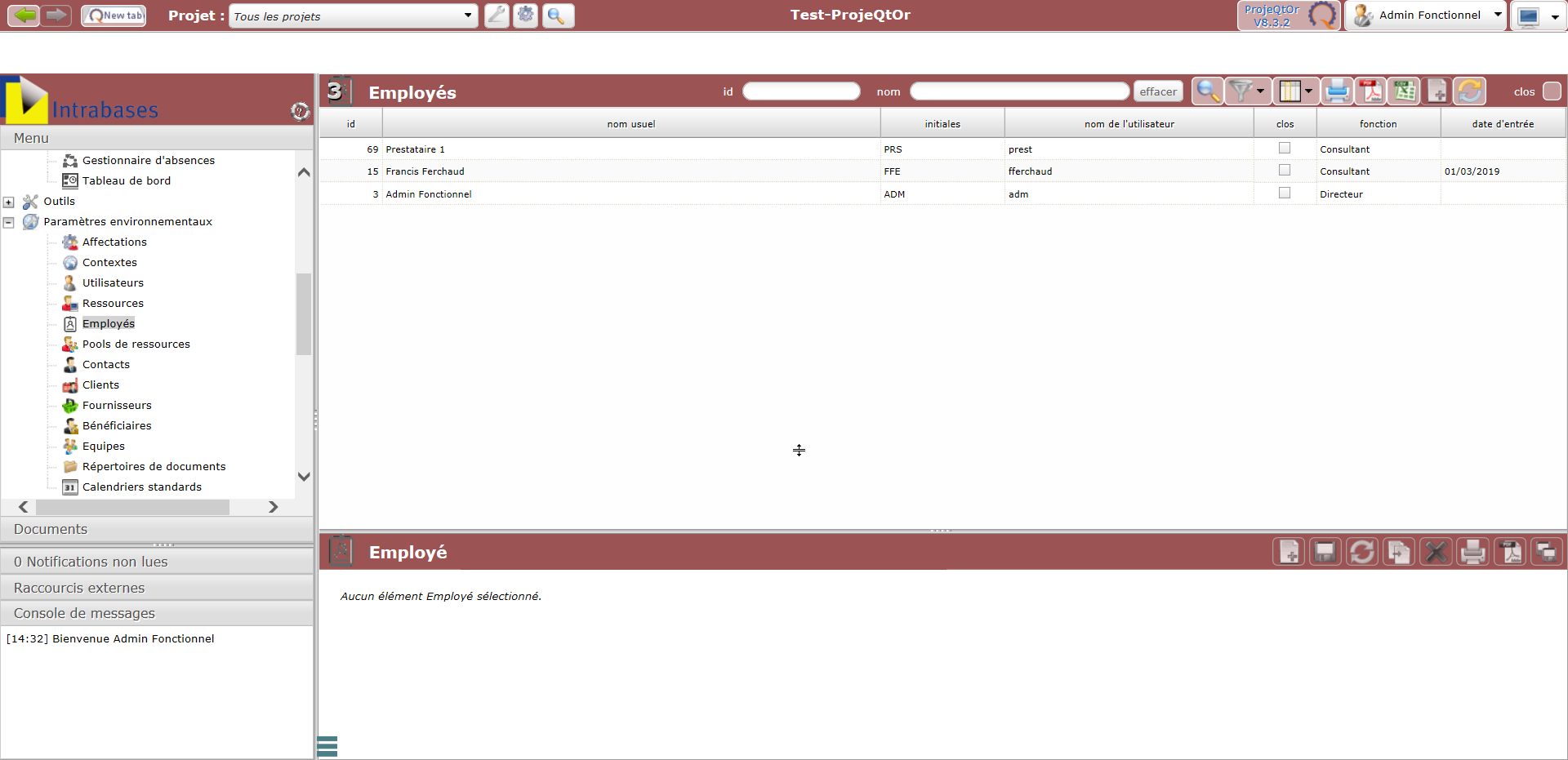Open the Projet selector dropdown
This screenshot has height=760, width=1568.
coord(353,16)
